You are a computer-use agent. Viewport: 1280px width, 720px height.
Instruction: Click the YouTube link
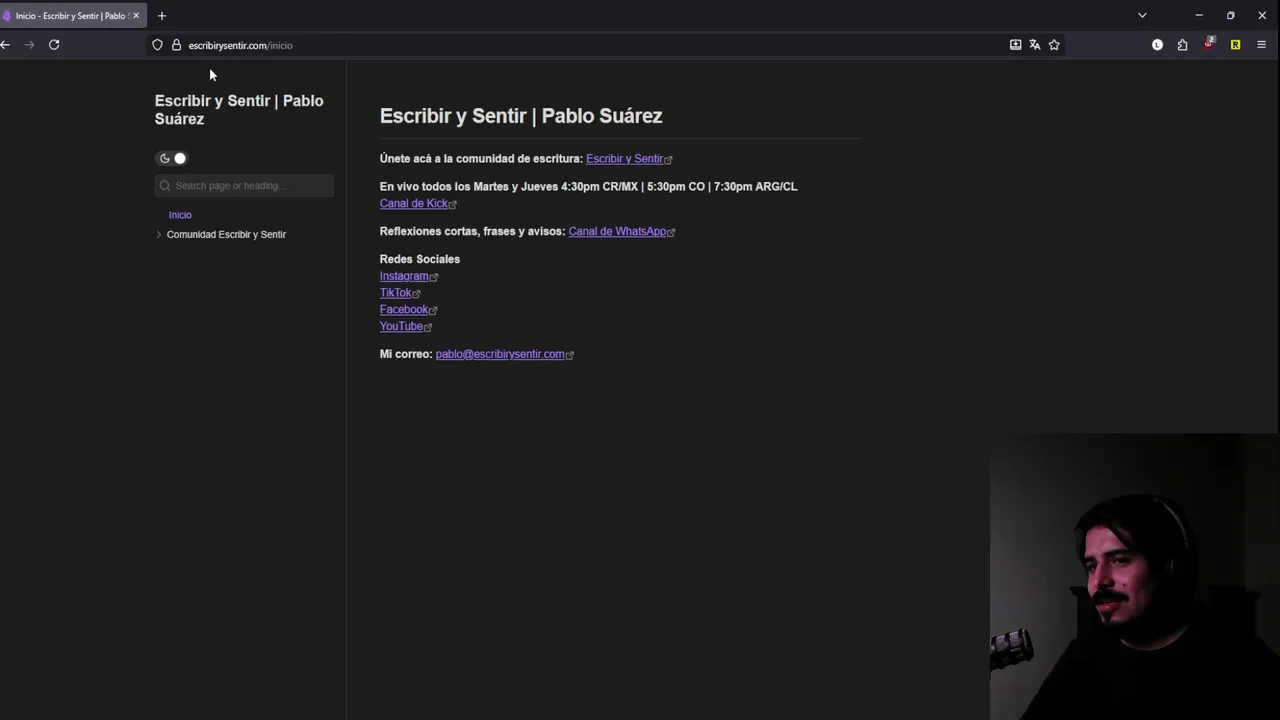pyautogui.click(x=401, y=327)
